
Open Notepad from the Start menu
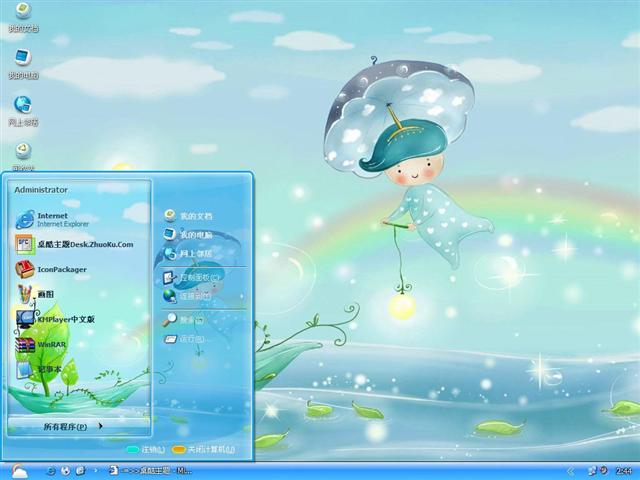38,369
